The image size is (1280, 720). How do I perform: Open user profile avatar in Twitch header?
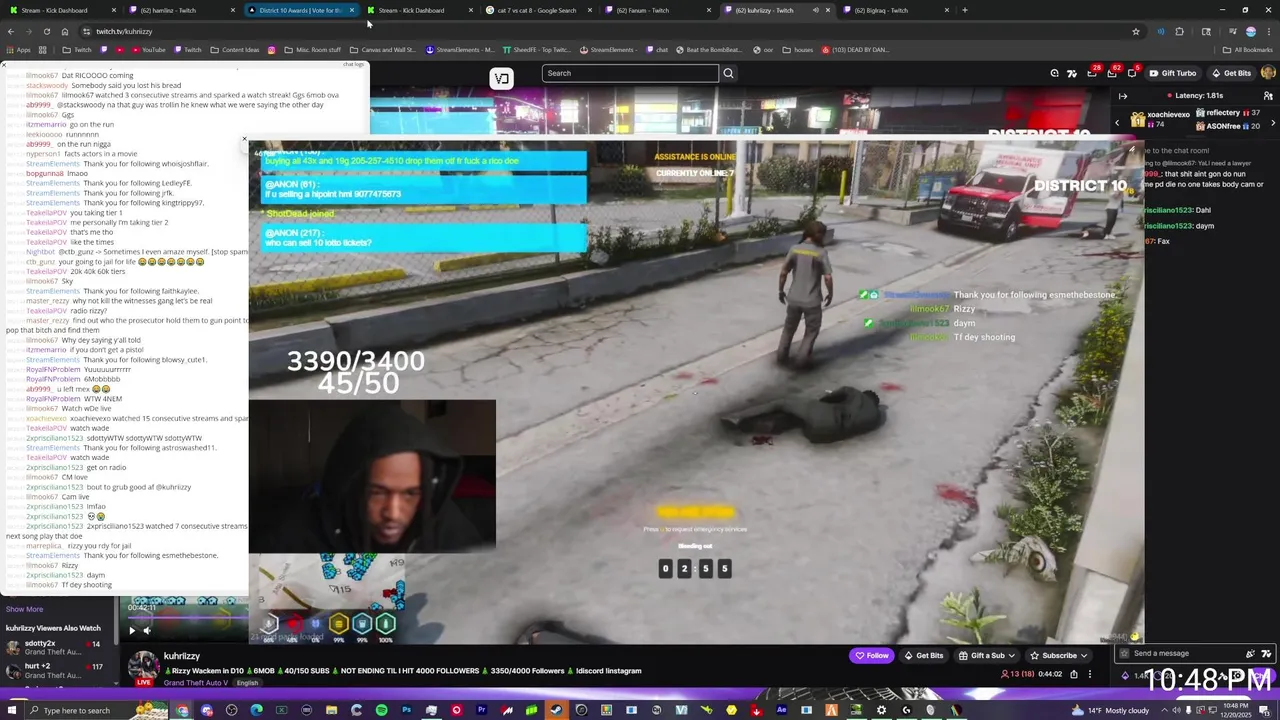pyautogui.click(x=1268, y=73)
